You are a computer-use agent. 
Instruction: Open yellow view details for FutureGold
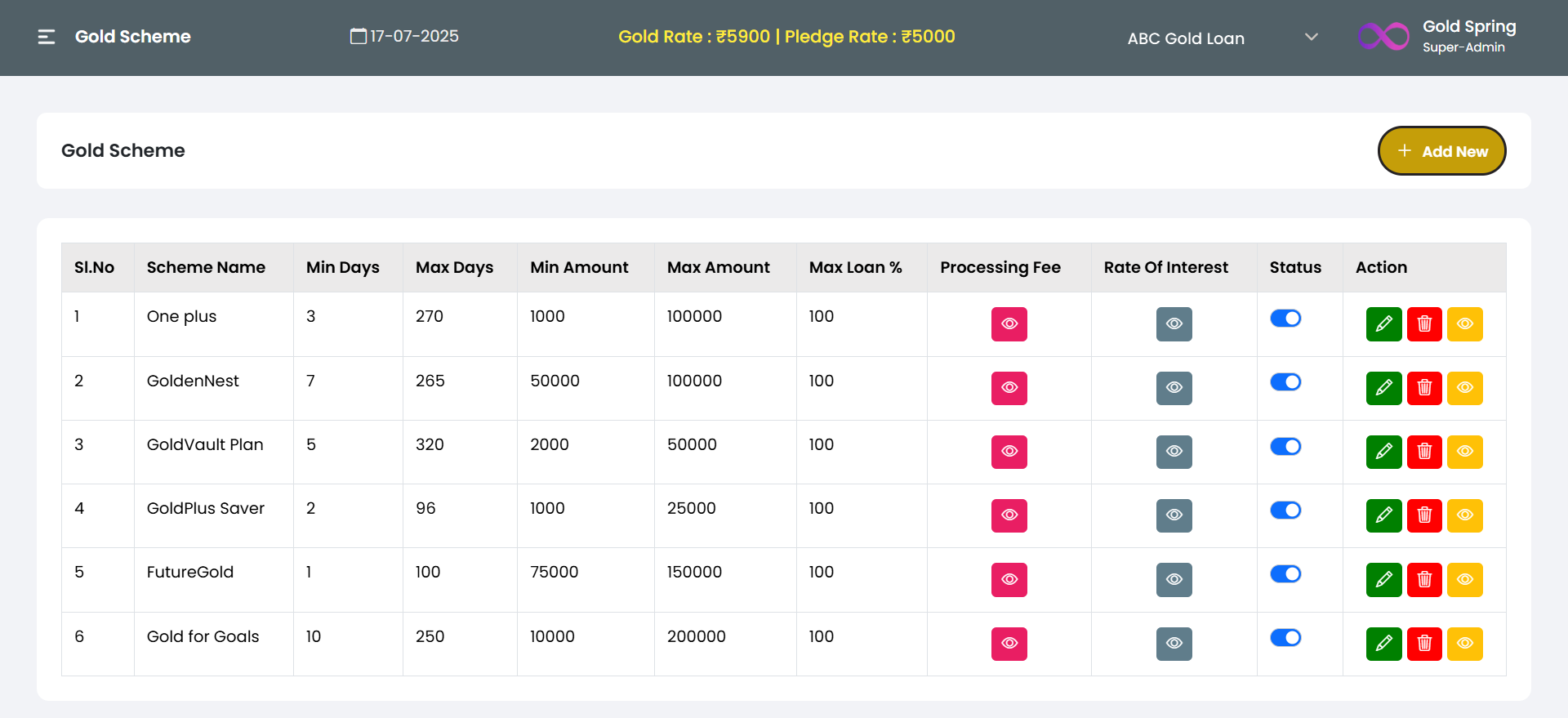coord(1465,580)
